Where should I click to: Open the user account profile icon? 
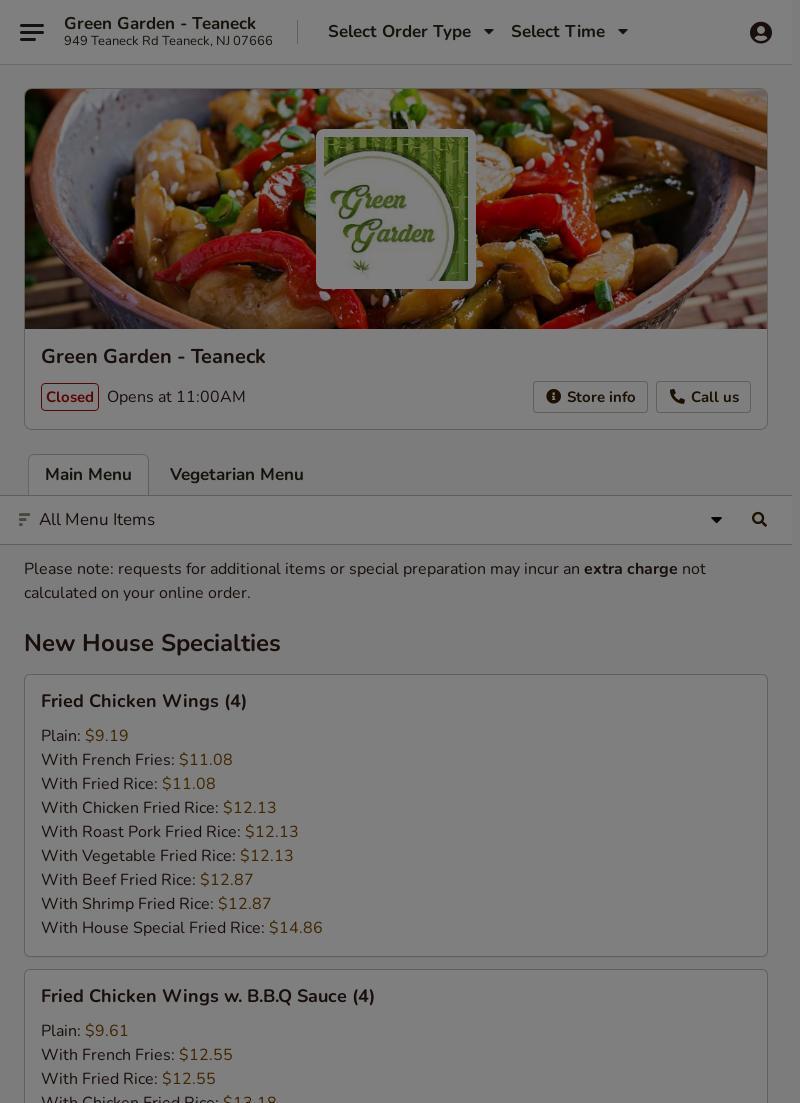(761, 32)
